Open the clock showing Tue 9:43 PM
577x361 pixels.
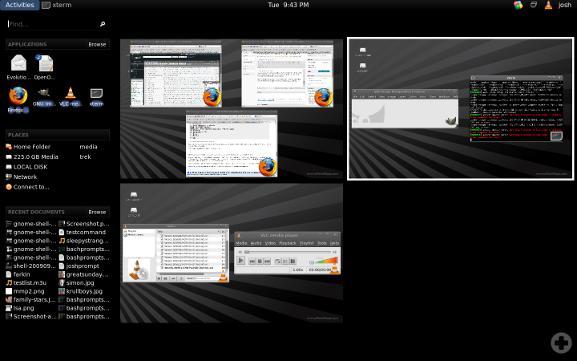pos(288,5)
